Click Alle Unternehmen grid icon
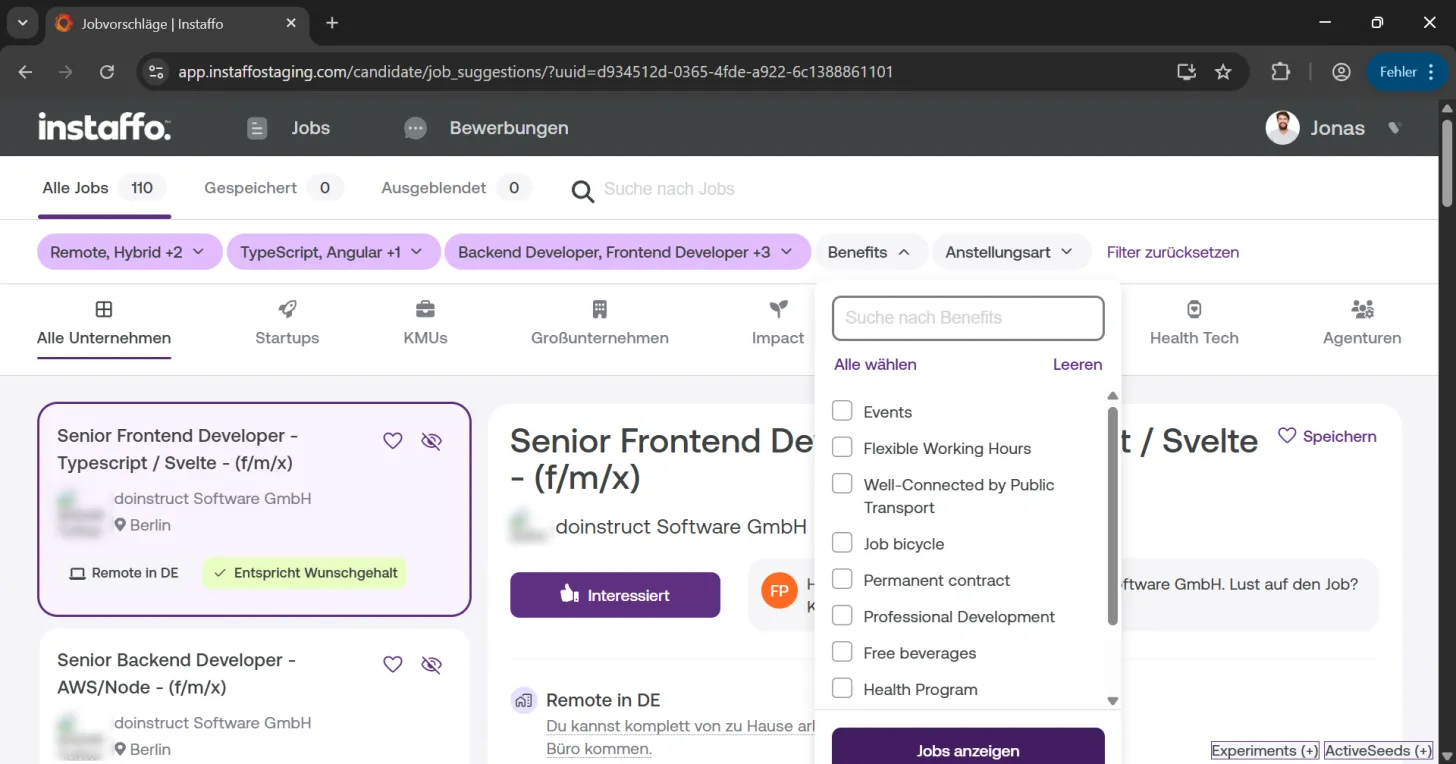 (x=104, y=309)
